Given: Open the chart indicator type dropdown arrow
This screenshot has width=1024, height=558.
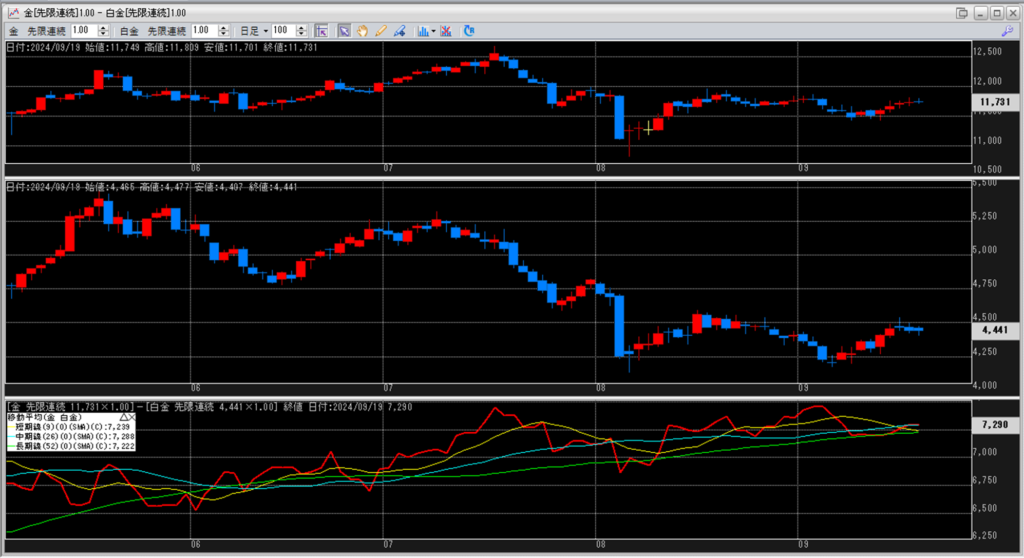Looking at the screenshot, I should coord(431,30).
